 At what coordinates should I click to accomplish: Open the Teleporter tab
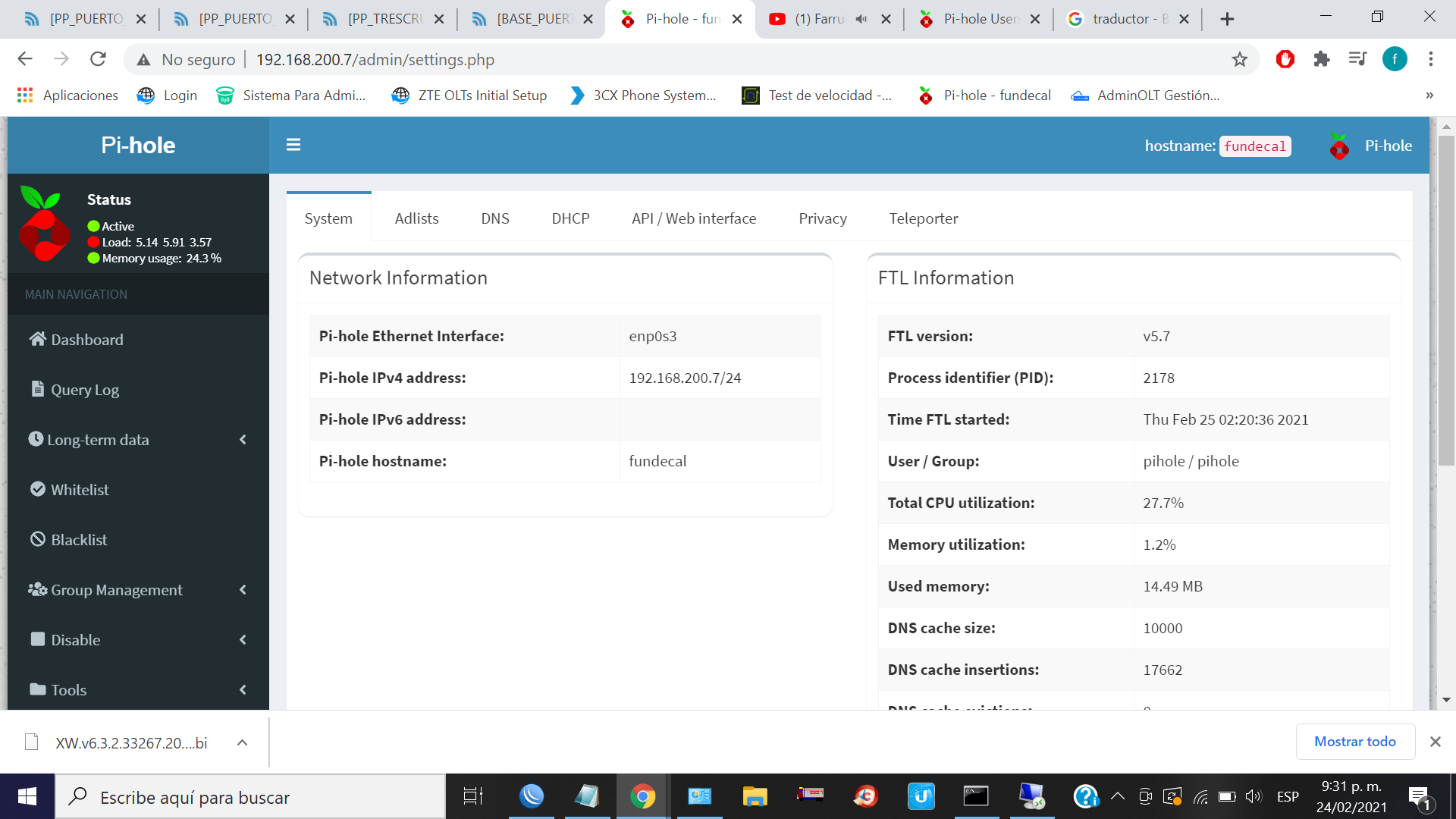click(x=924, y=218)
